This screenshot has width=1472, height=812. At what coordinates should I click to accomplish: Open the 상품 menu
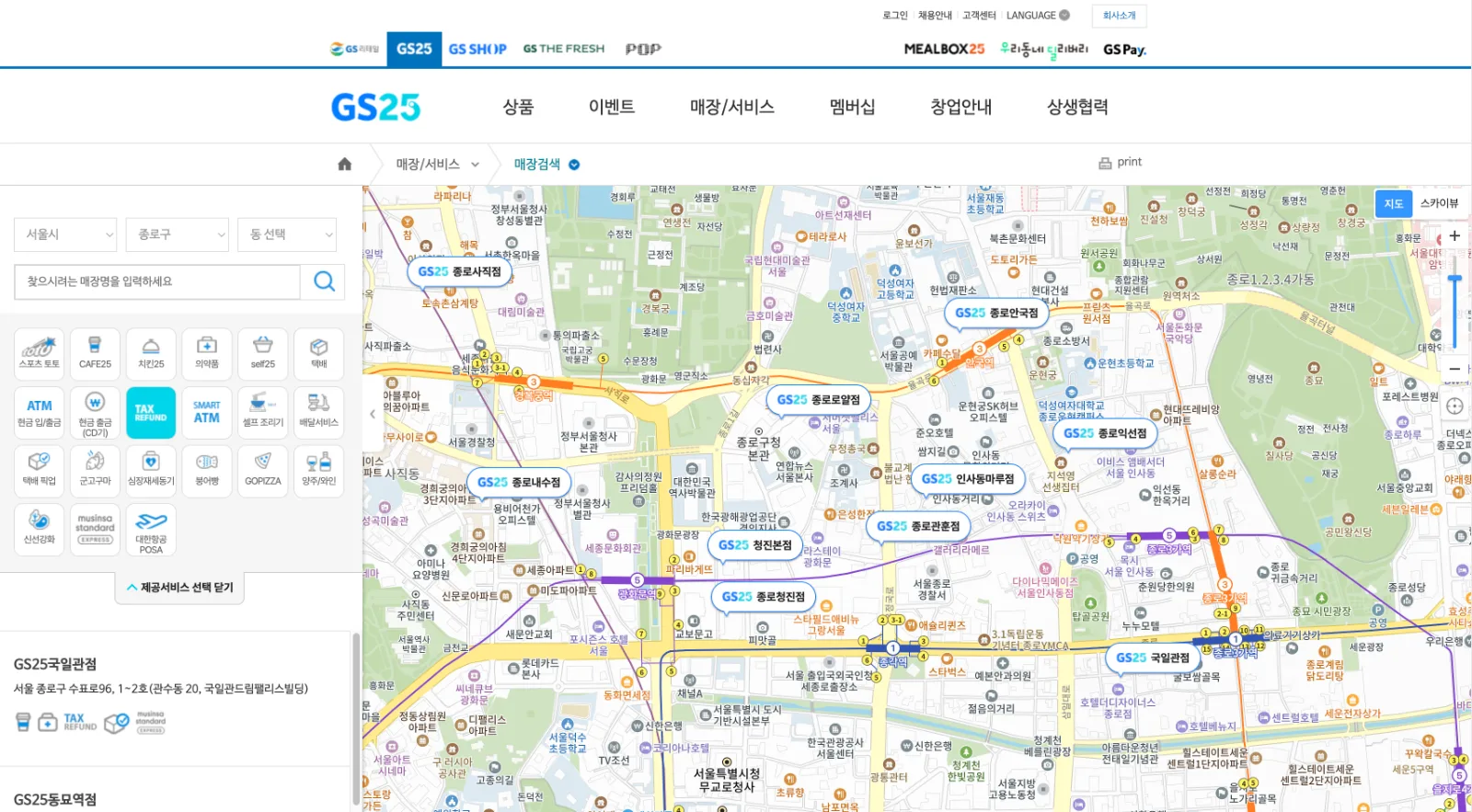pyautogui.click(x=518, y=107)
